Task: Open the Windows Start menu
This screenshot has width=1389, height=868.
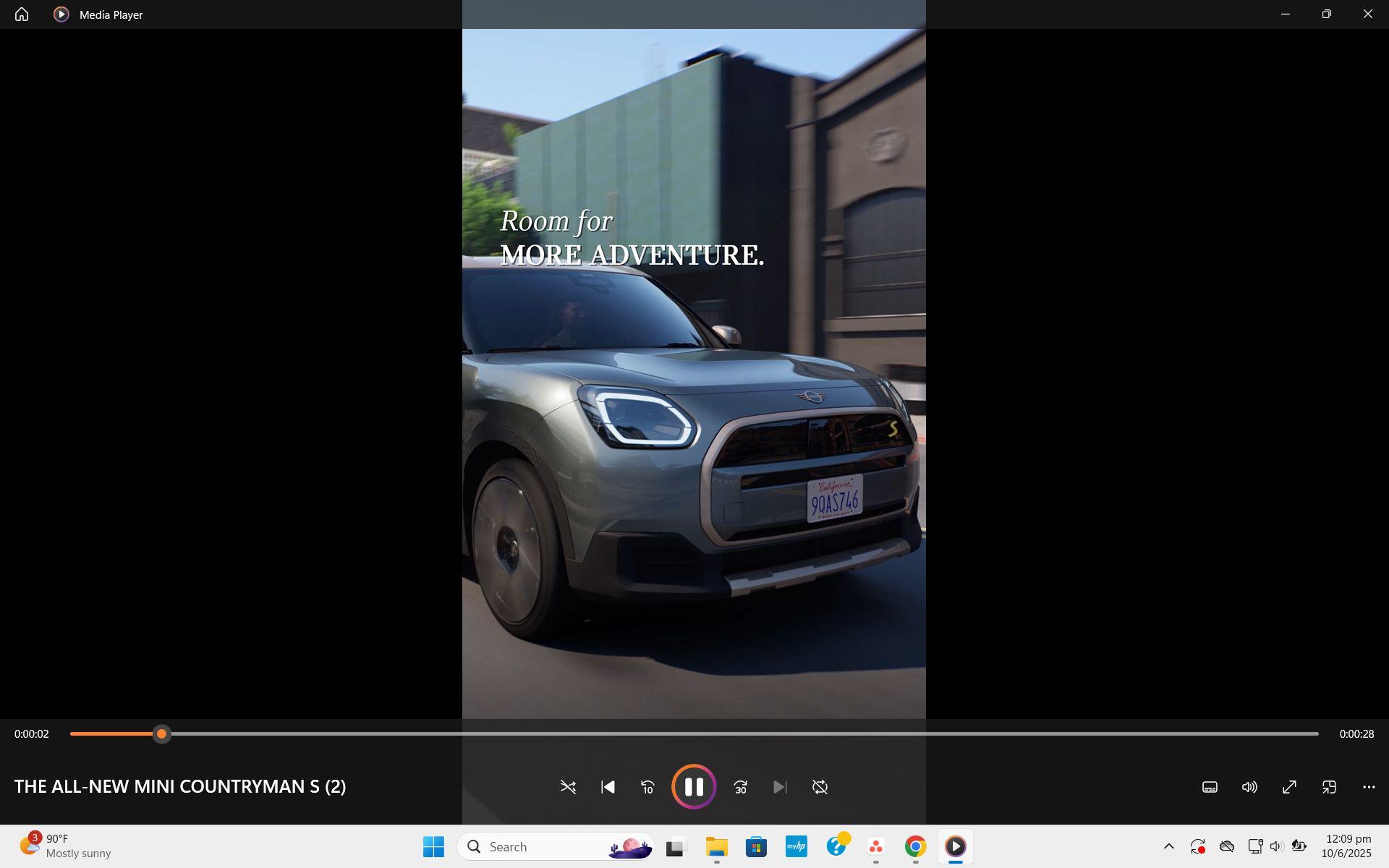Action: pyautogui.click(x=433, y=846)
